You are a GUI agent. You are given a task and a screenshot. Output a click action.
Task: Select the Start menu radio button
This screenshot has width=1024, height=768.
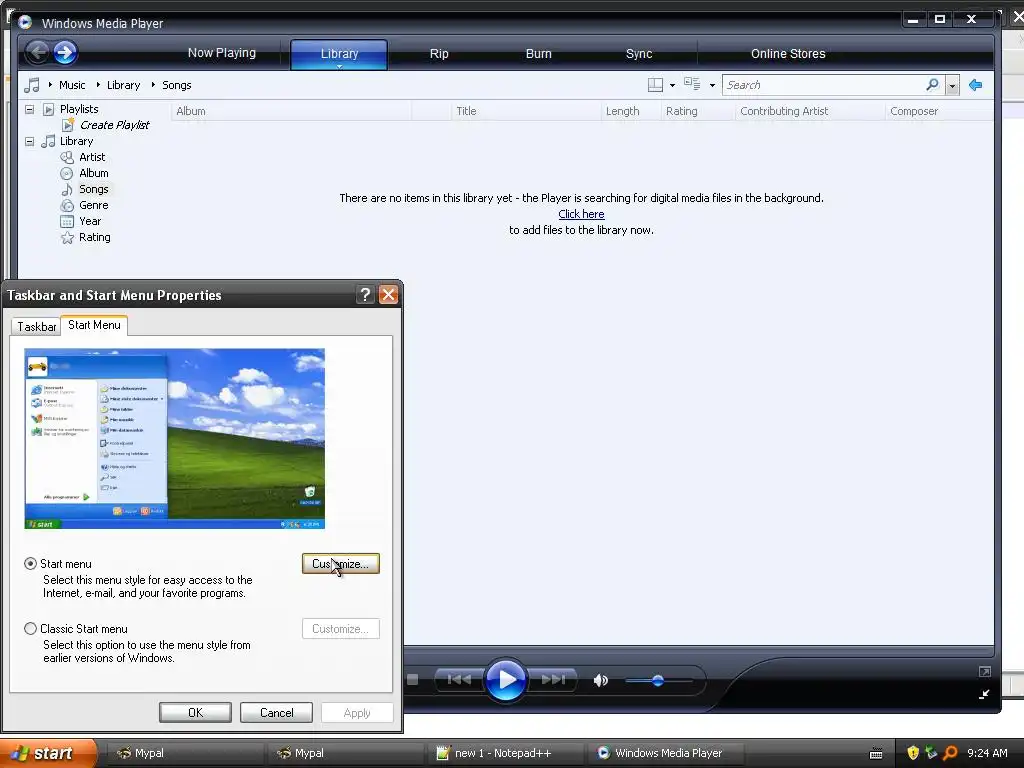[30, 564]
